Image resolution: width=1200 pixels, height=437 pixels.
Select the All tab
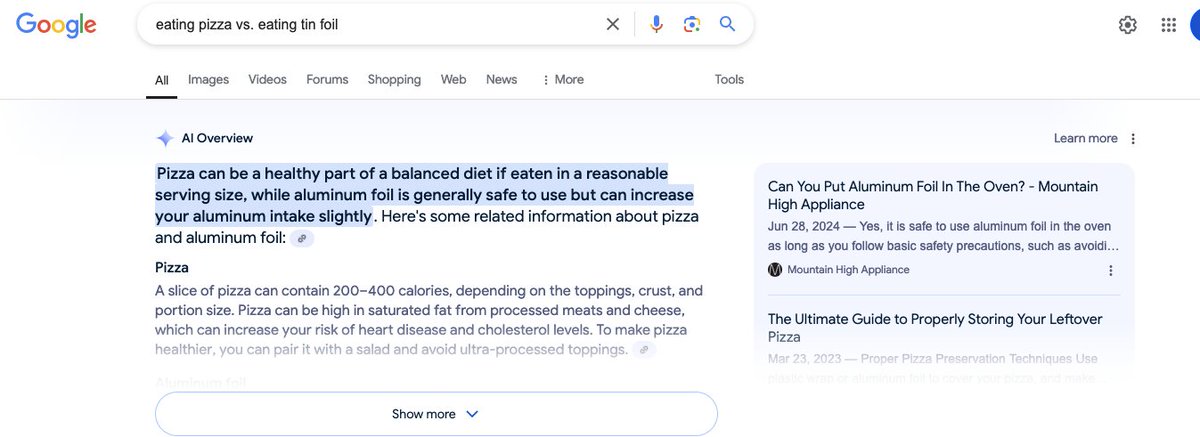click(x=162, y=80)
